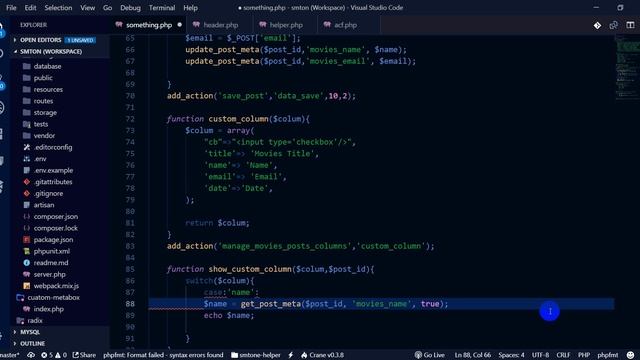Open the .env file
The height and width of the screenshot is (360, 640).
(40, 159)
